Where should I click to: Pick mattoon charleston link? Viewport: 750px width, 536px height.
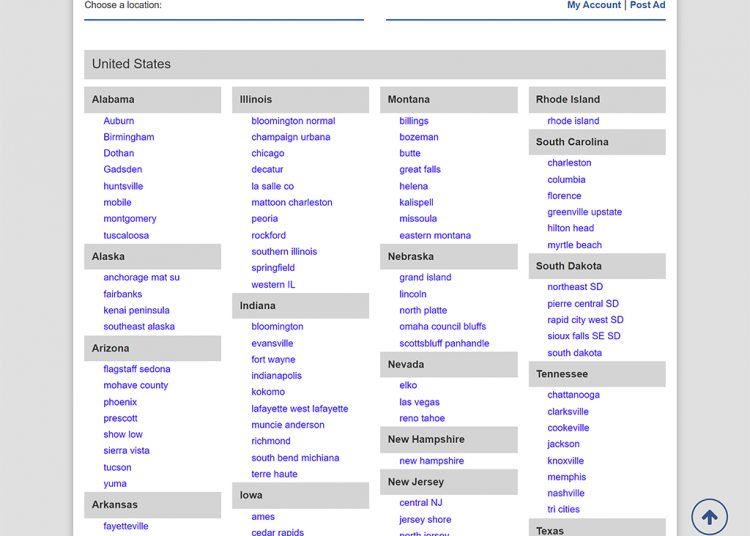click(x=292, y=203)
